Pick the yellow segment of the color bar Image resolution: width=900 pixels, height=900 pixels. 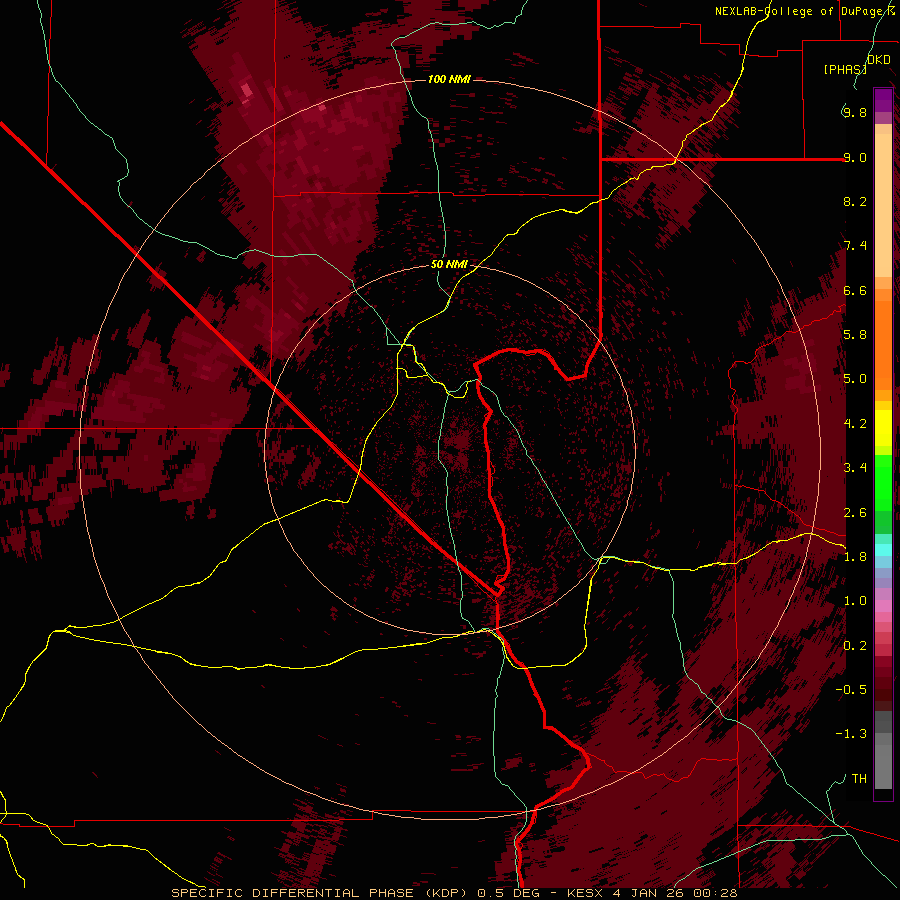[883, 428]
